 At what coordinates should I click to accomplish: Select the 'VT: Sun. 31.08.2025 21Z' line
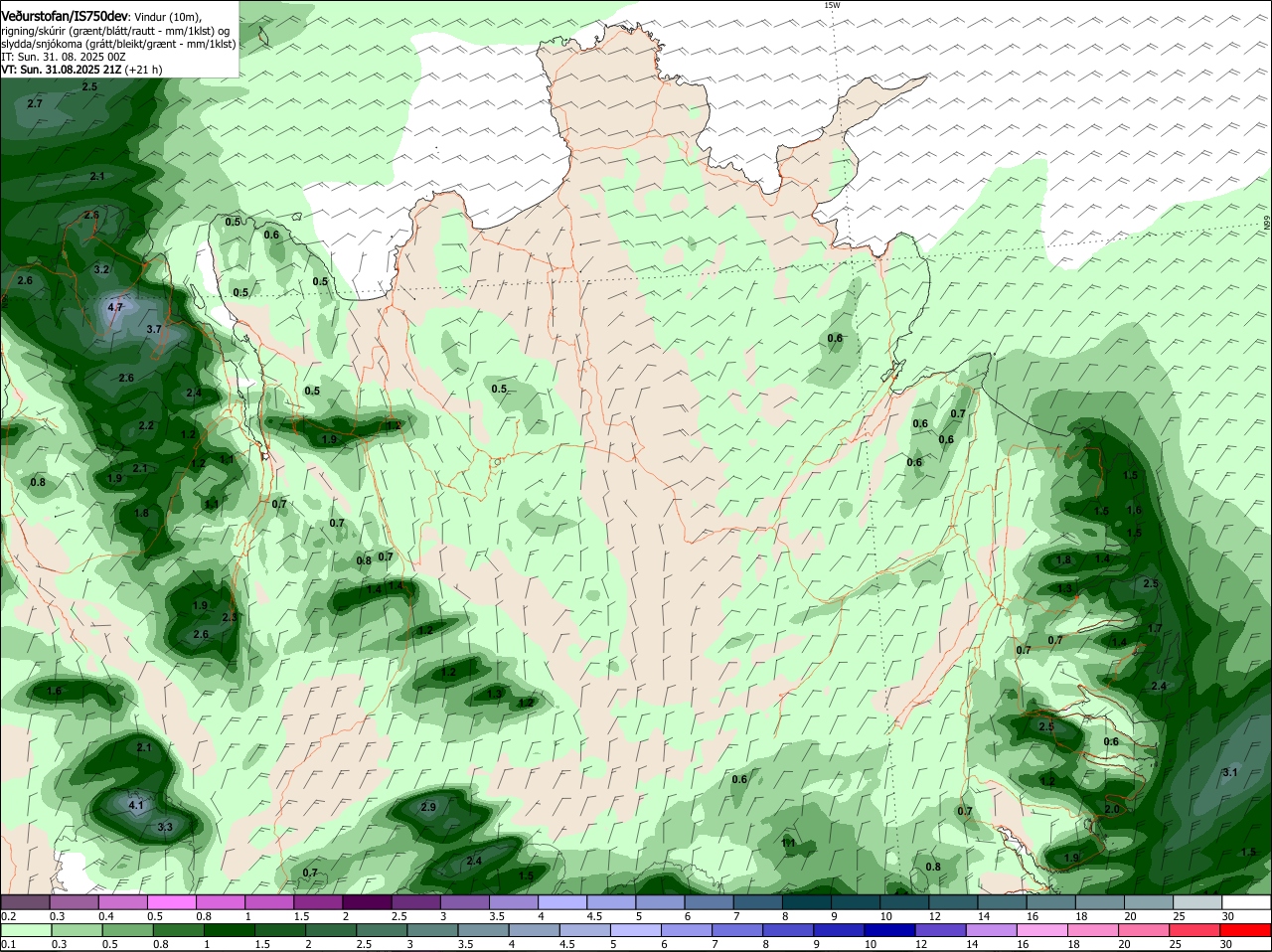click(x=61, y=70)
